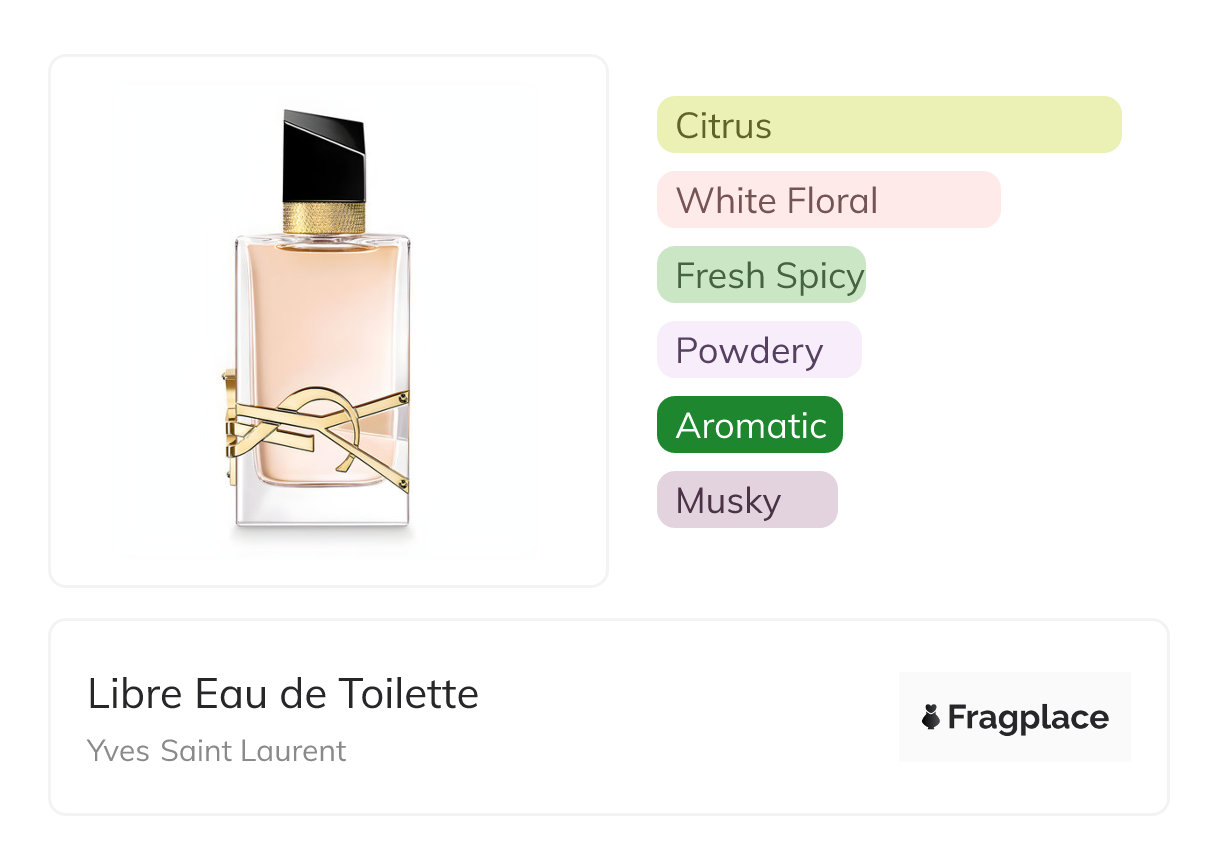
Task: Click the gold textured collar on the bottle neck
Action: [324, 217]
